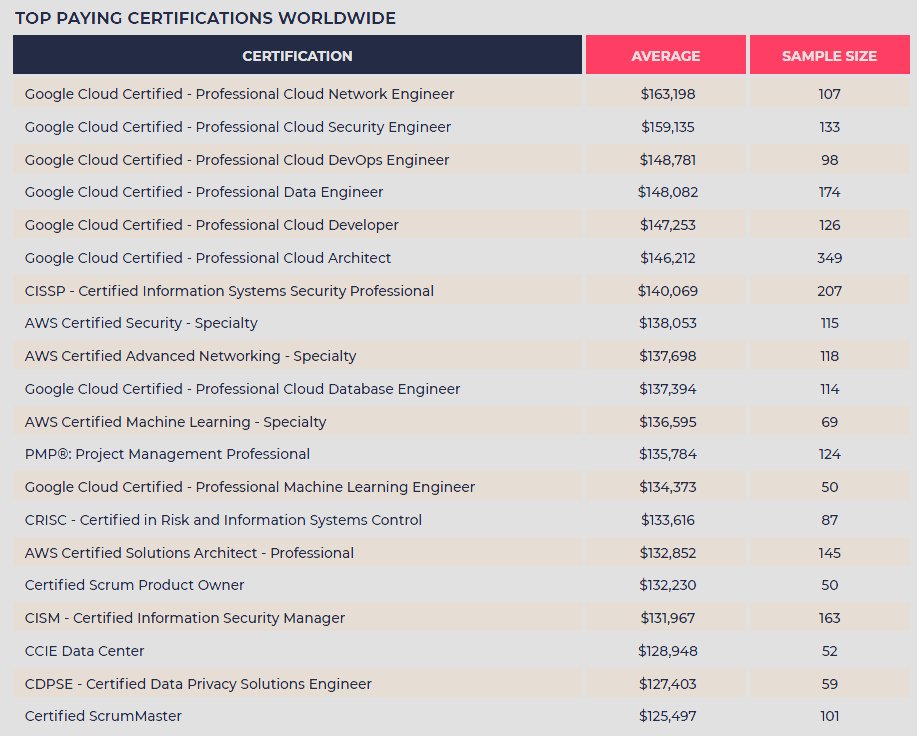Image resolution: width=917 pixels, height=736 pixels.
Task: Select 'CCIE Data Center' row name
Action: pyautogui.click(x=84, y=651)
